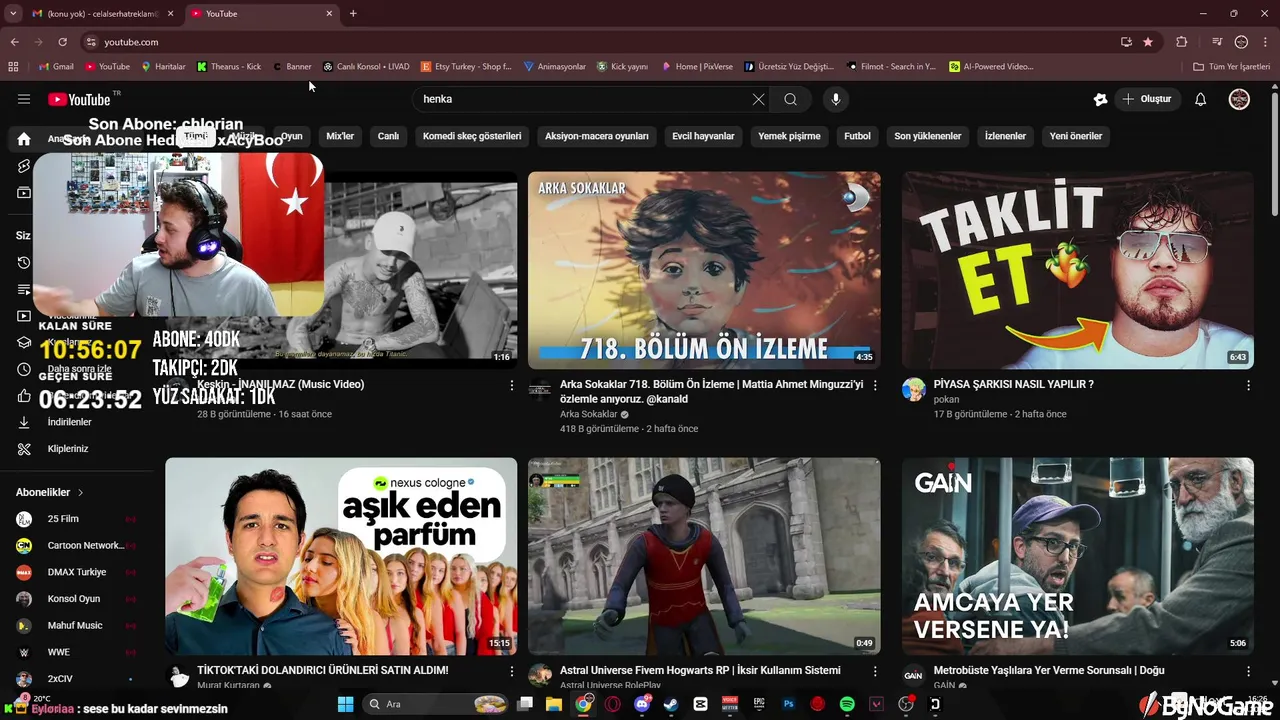Open options for Astral Universe Fivem video
This screenshot has height=720, width=1280.
[x=875, y=671]
